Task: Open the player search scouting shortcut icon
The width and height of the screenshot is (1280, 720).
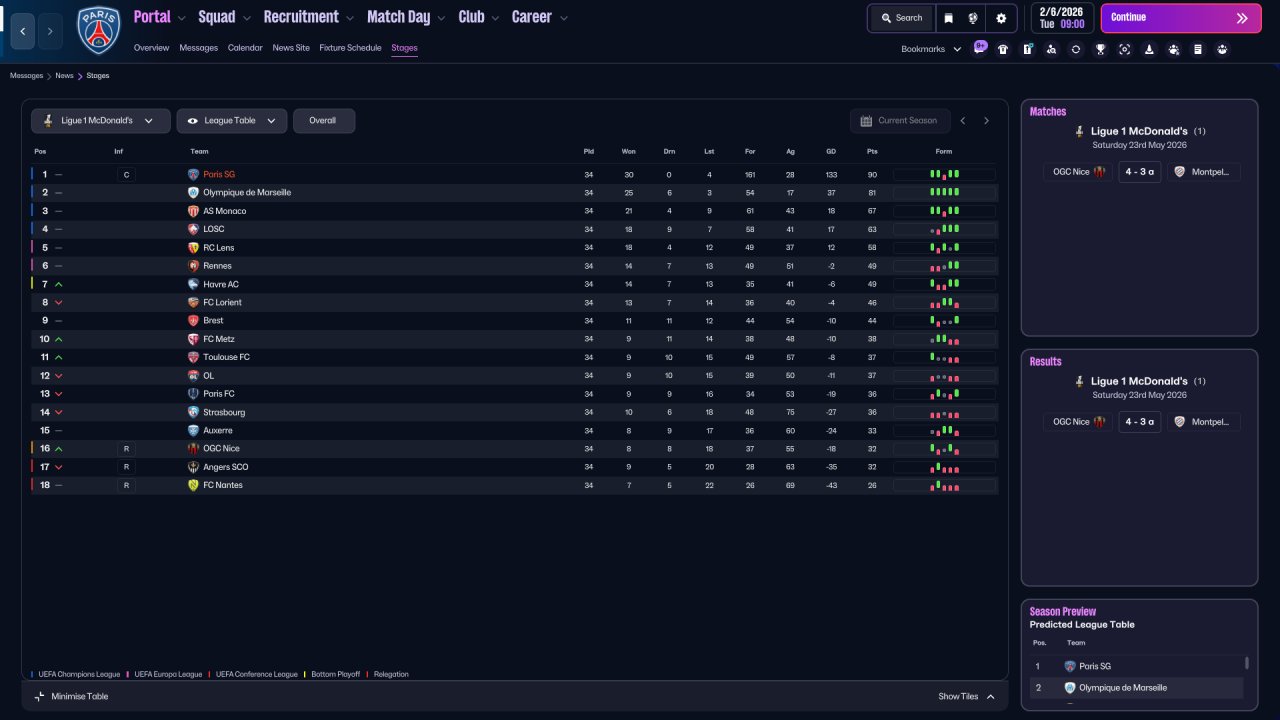Action: point(1051,49)
